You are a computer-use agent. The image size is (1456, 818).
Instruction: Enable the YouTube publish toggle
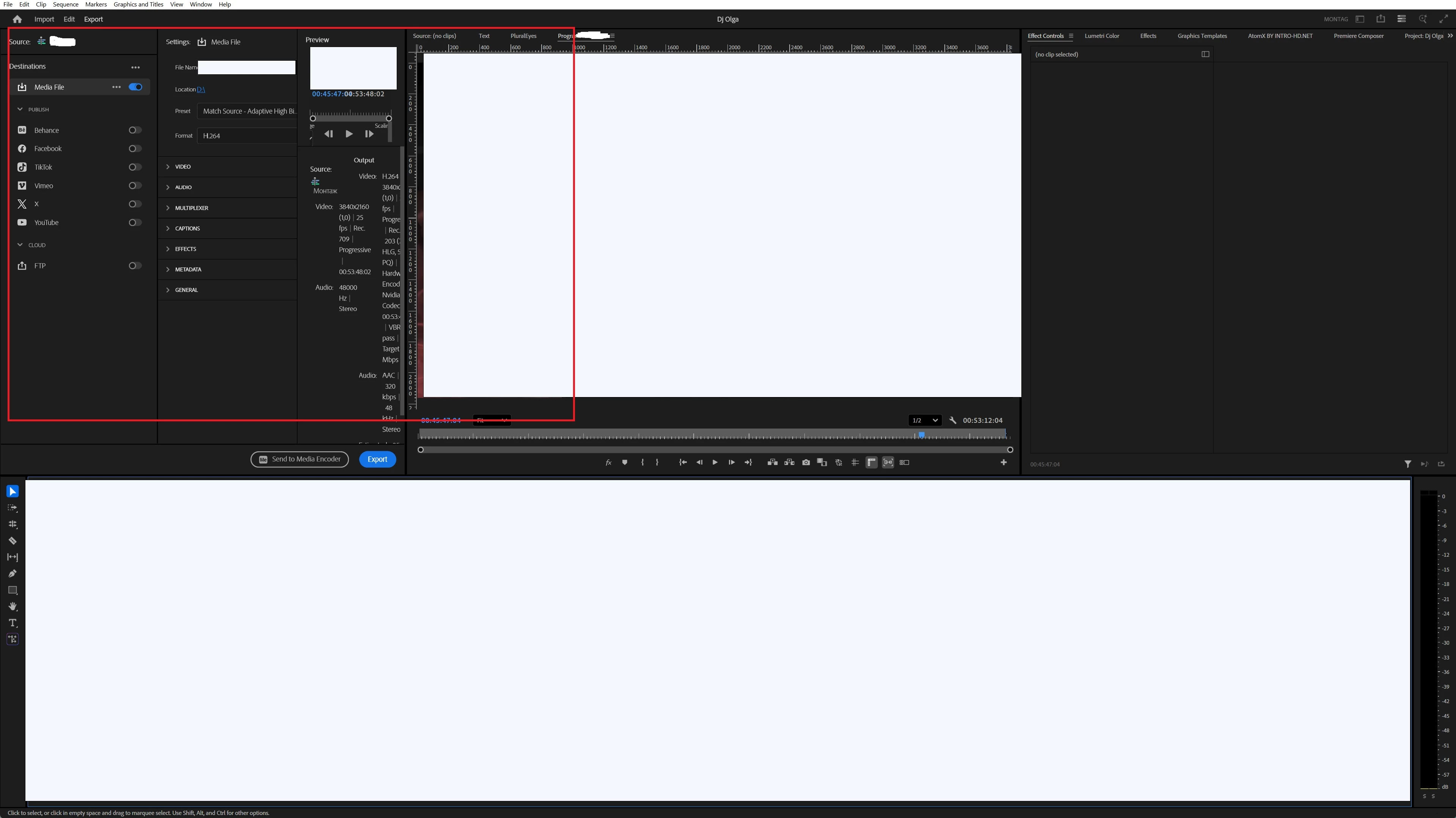pos(135,222)
